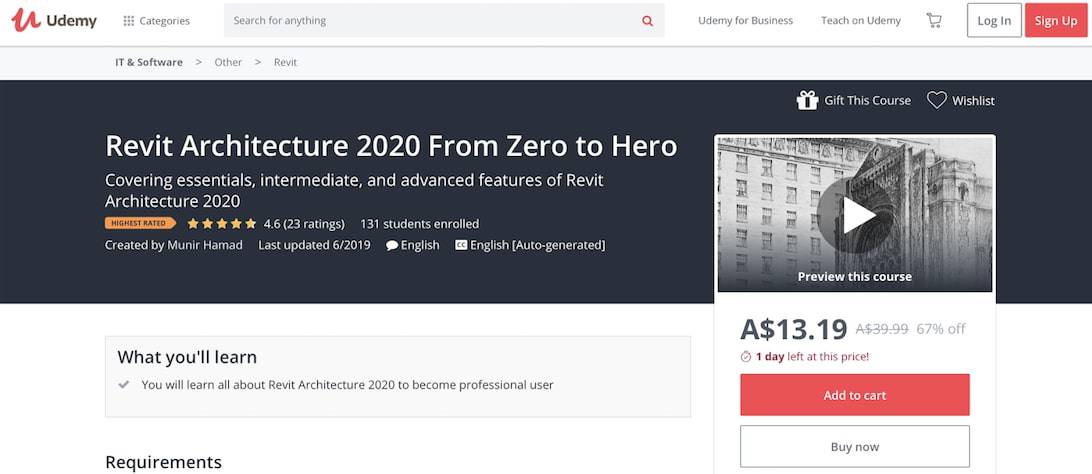This screenshot has width=1092, height=474.
Task: Click the speech bubble language icon
Action: (x=392, y=245)
